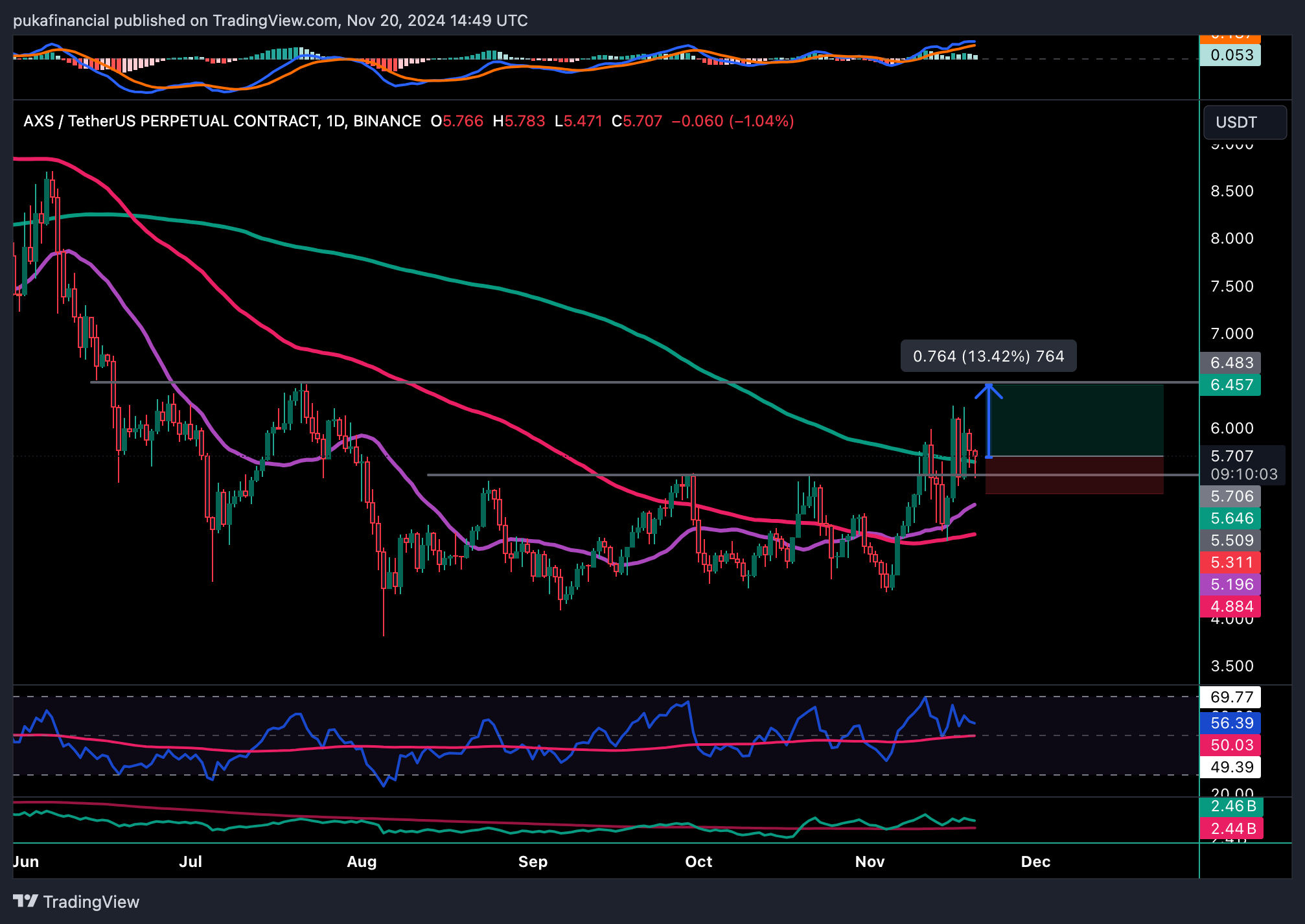Click the 5.311 red price label
Viewport: 1305px width, 924px height.
pos(1230,562)
